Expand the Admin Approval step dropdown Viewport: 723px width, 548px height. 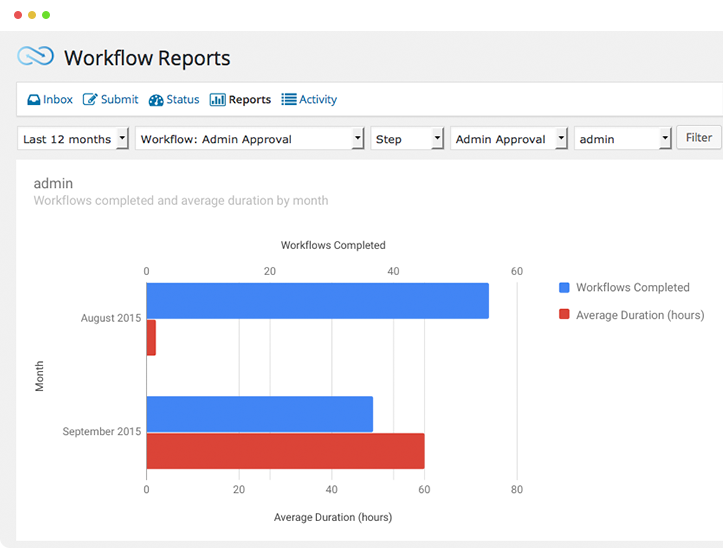[509, 139]
